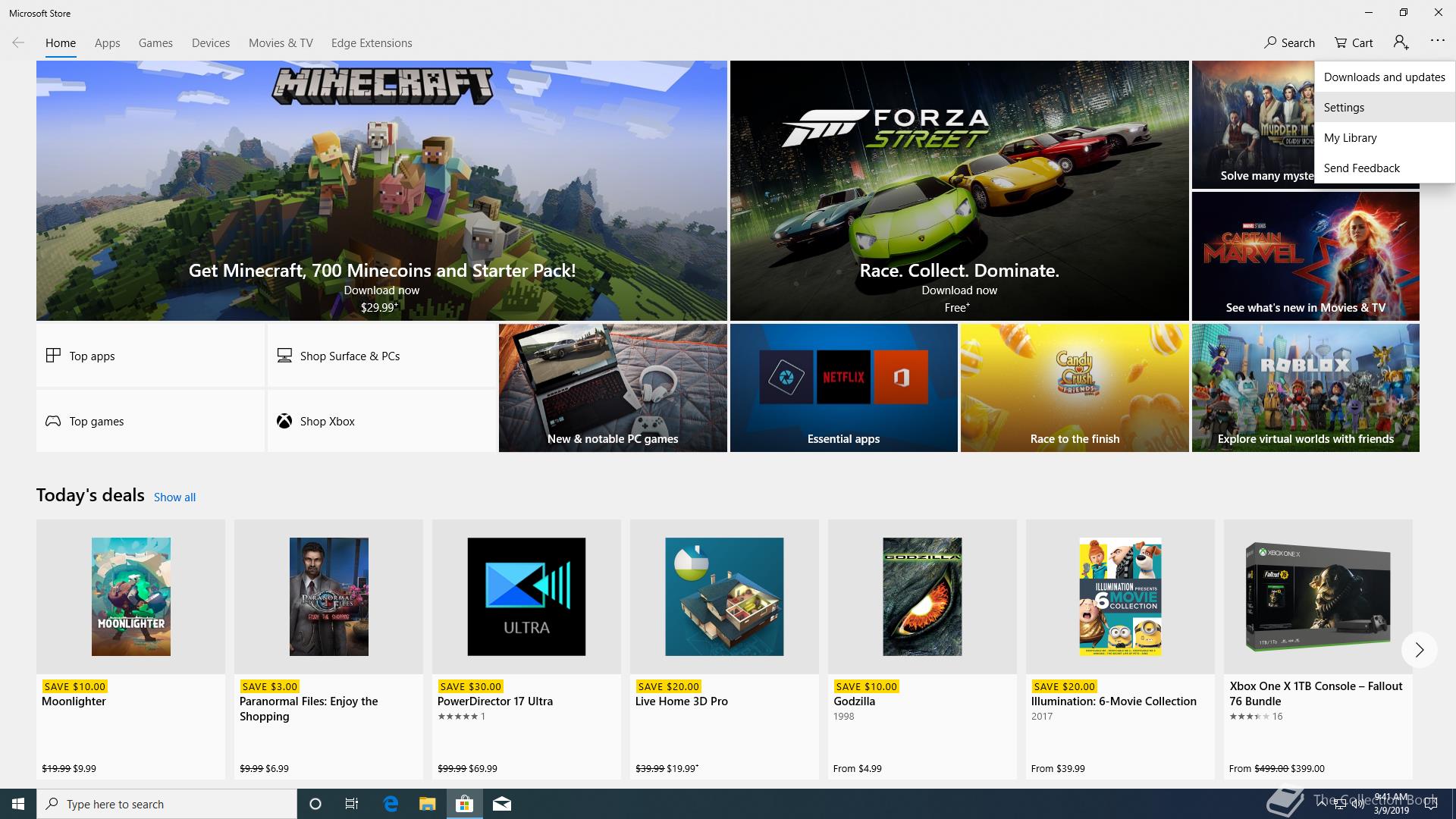This screenshot has height=819, width=1456.
Task: Open My Library menu item
Action: pyautogui.click(x=1350, y=138)
